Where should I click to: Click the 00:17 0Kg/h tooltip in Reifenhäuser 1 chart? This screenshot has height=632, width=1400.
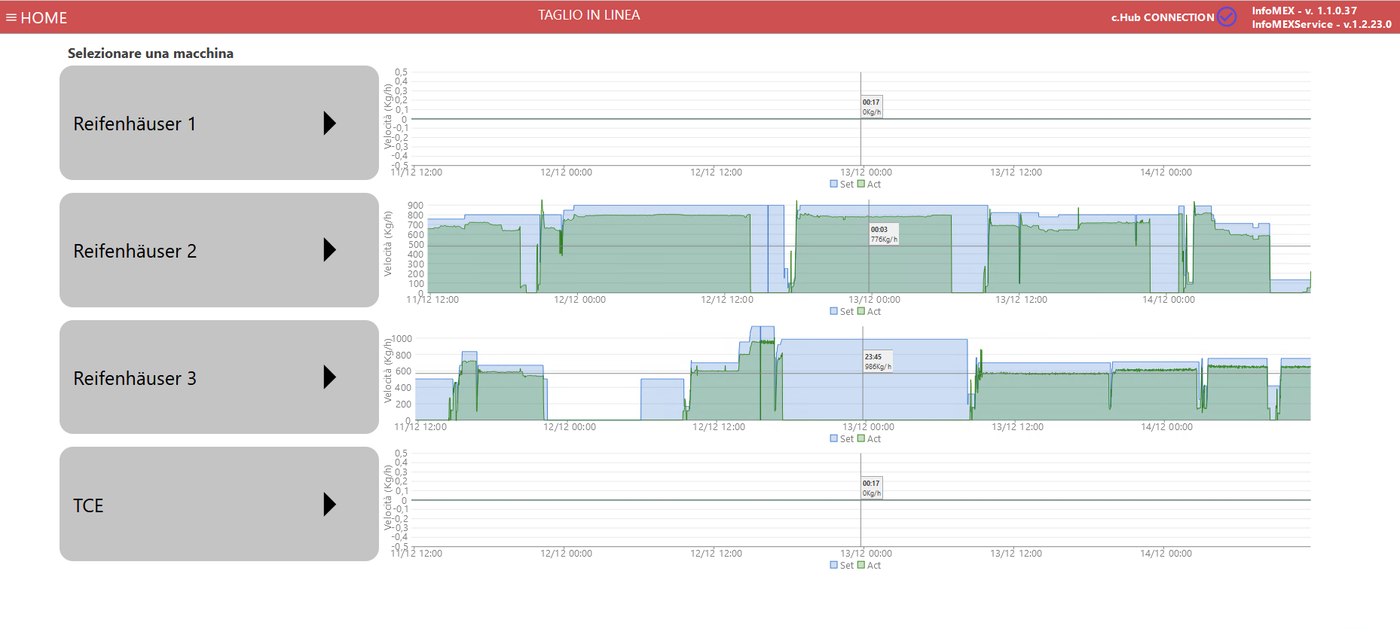pos(871,107)
